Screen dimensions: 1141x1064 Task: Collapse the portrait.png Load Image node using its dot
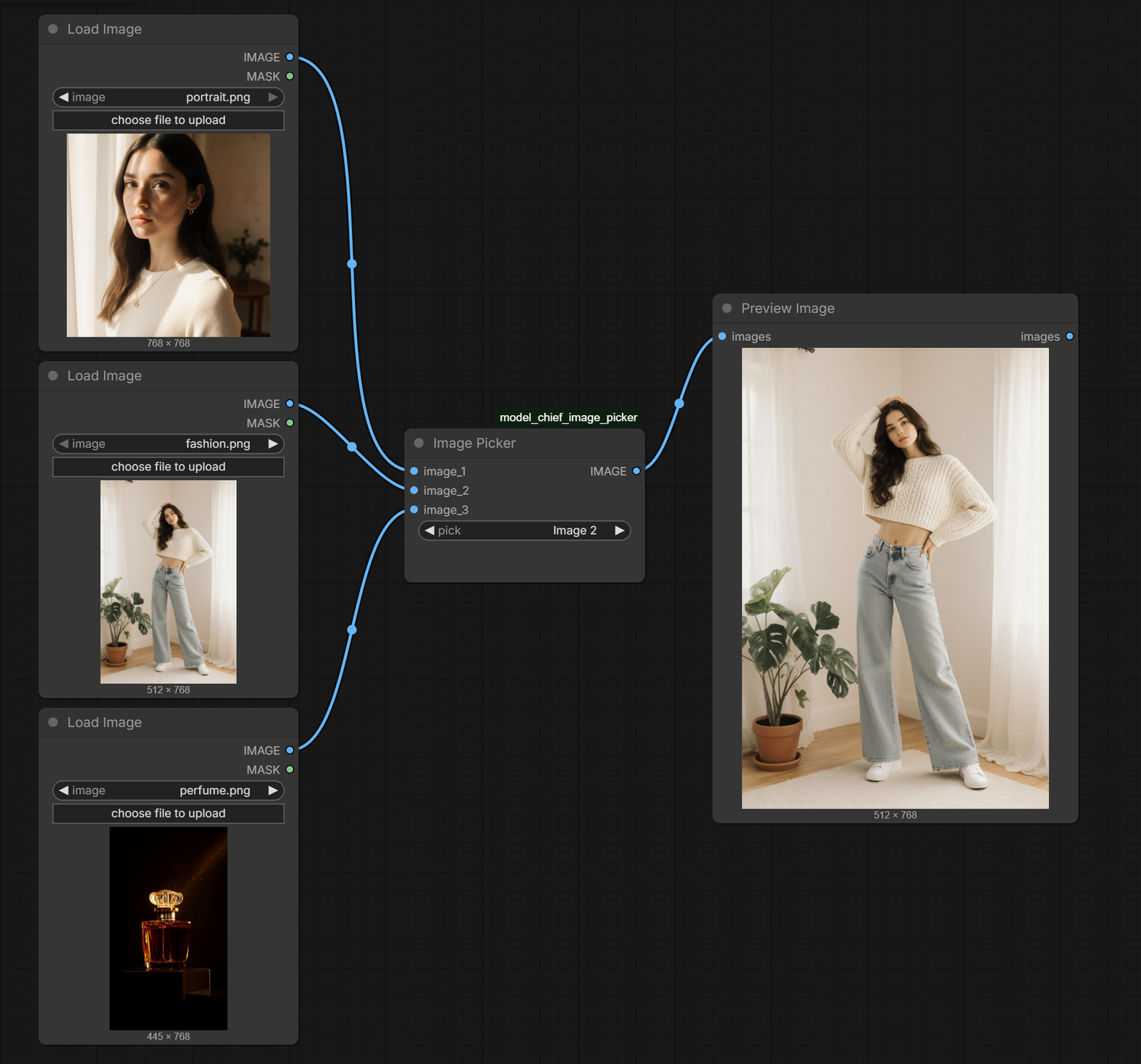[x=53, y=29]
